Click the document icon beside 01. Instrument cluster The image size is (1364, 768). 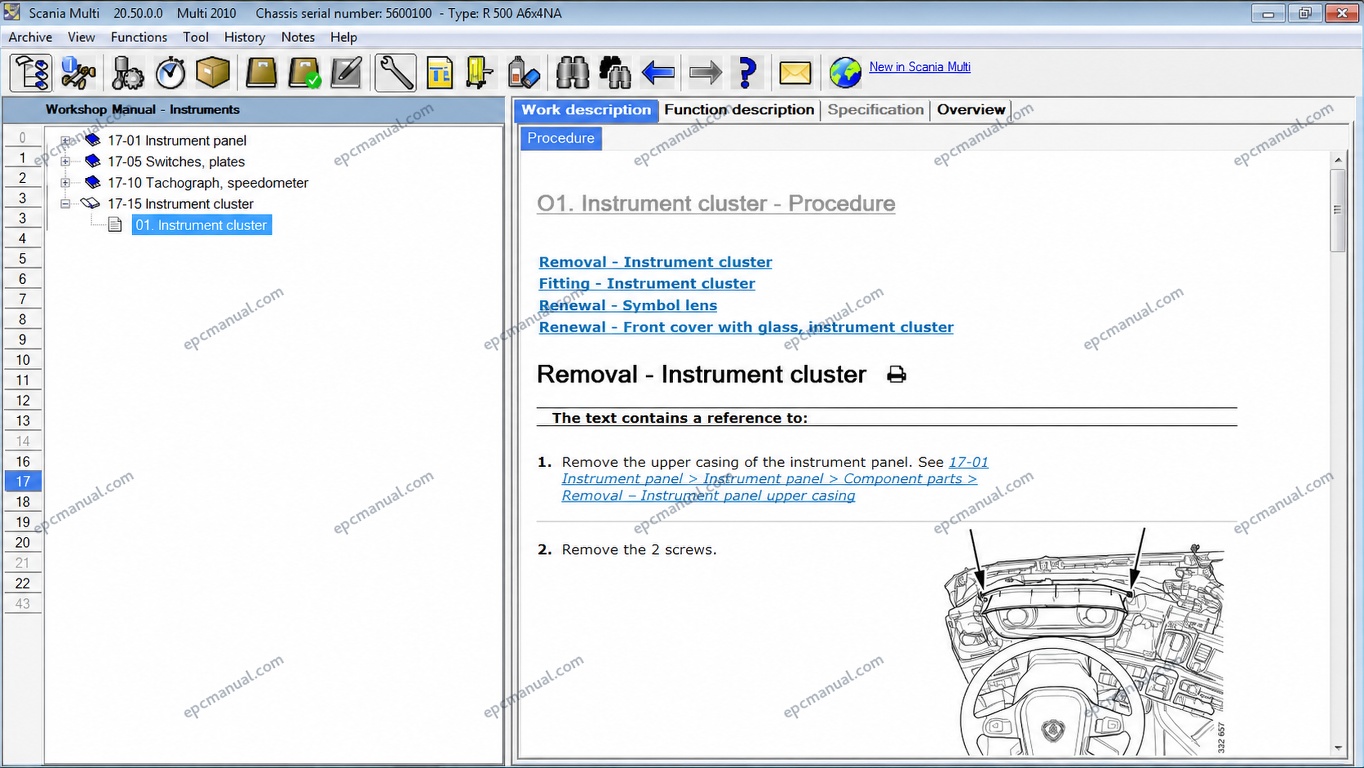coord(115,225)
